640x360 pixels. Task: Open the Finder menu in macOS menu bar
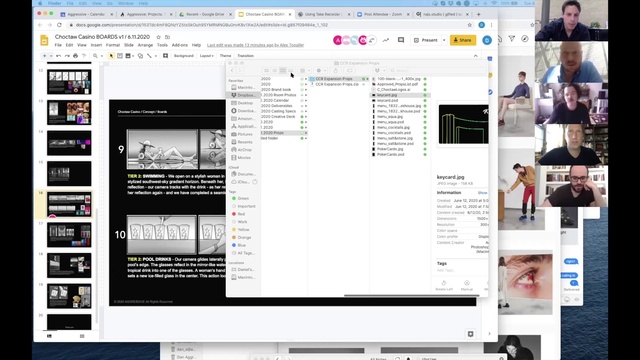coord(55,3)
